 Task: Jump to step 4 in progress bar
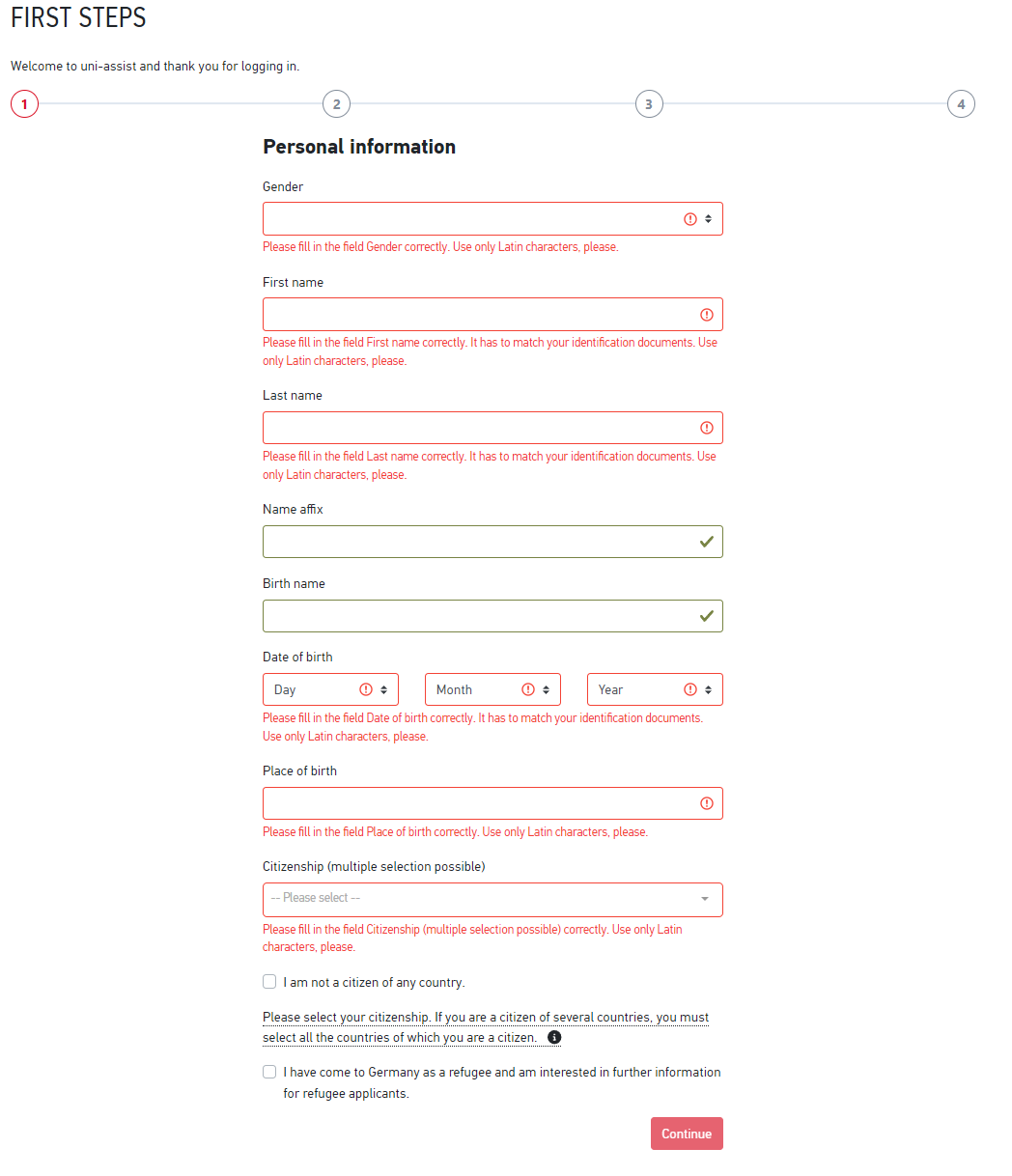coord(961,104)
